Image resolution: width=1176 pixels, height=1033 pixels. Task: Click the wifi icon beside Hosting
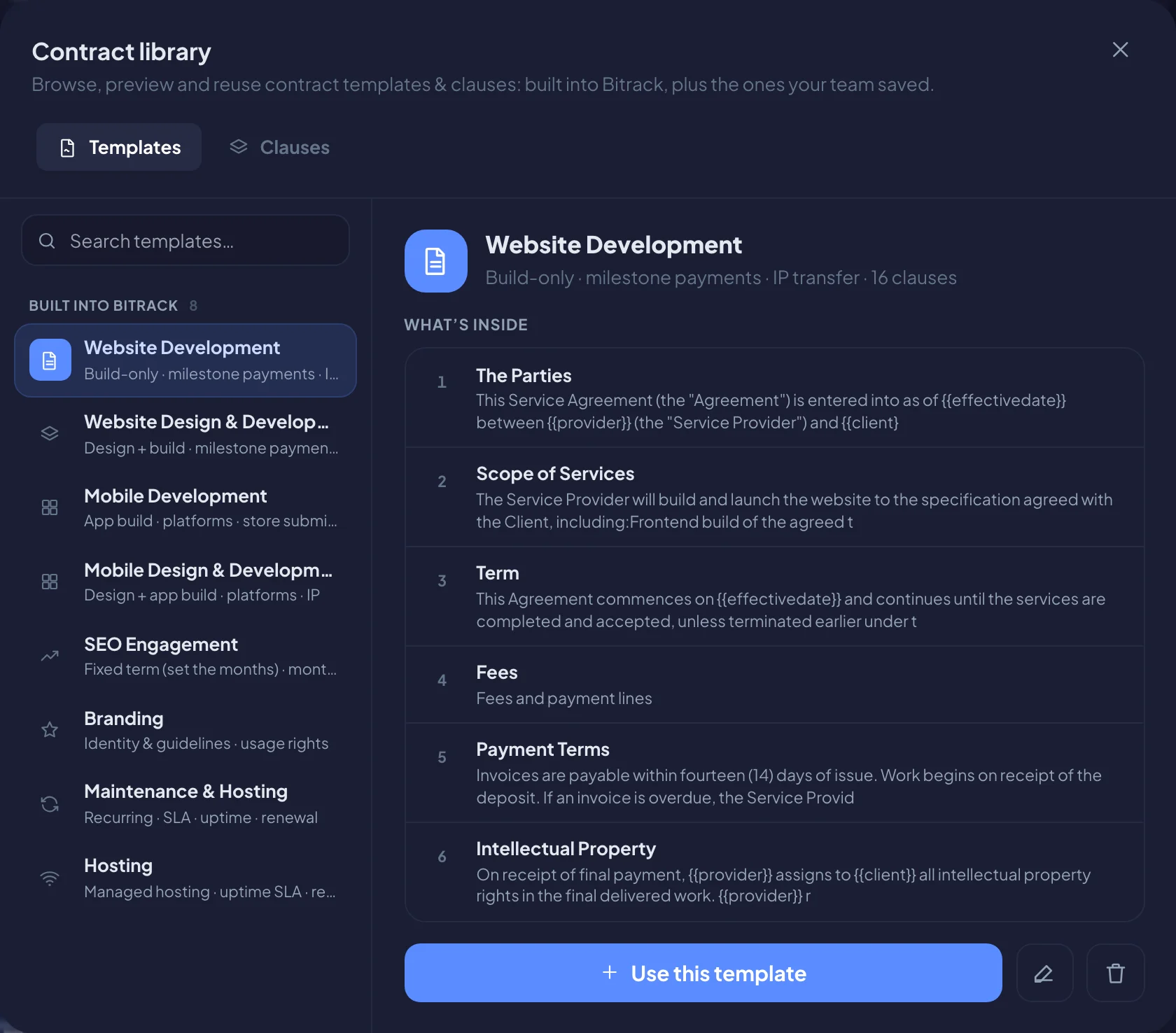[x=50, y=878]
